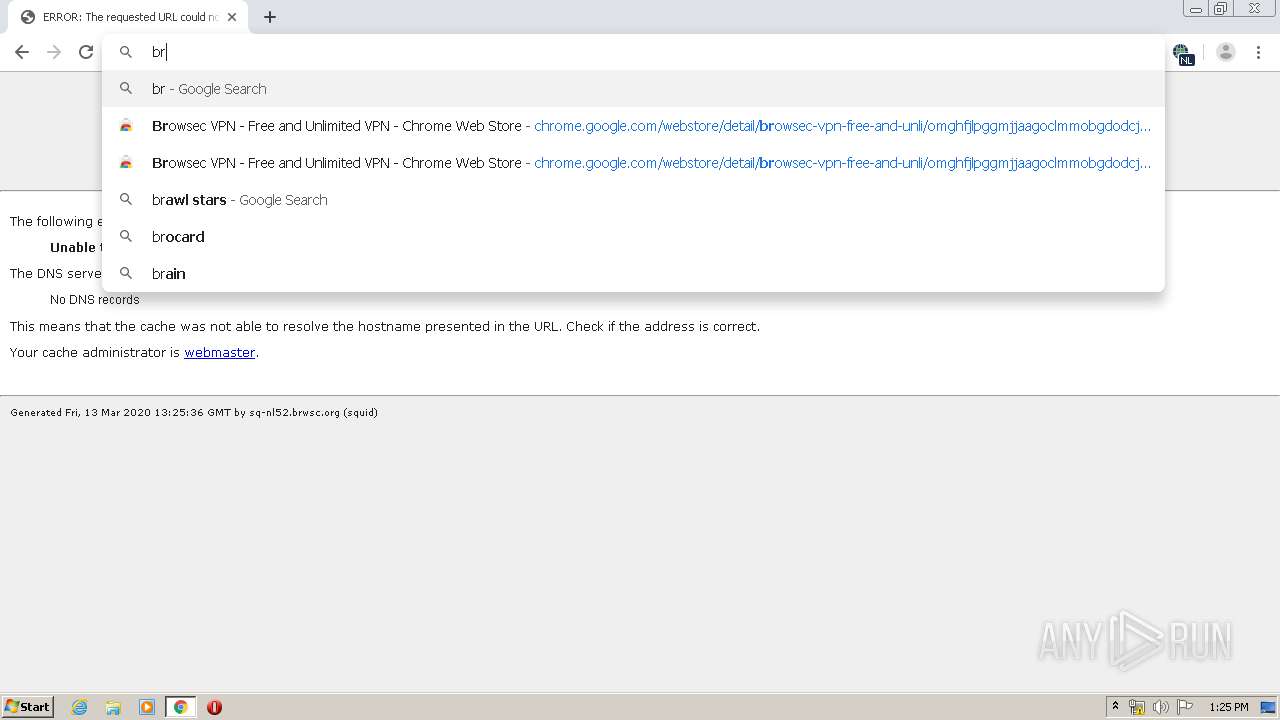Open Windows Media Player from taskbar
Image resolution: width=1280 pixels, height=720 pixels.
(147, 707)
